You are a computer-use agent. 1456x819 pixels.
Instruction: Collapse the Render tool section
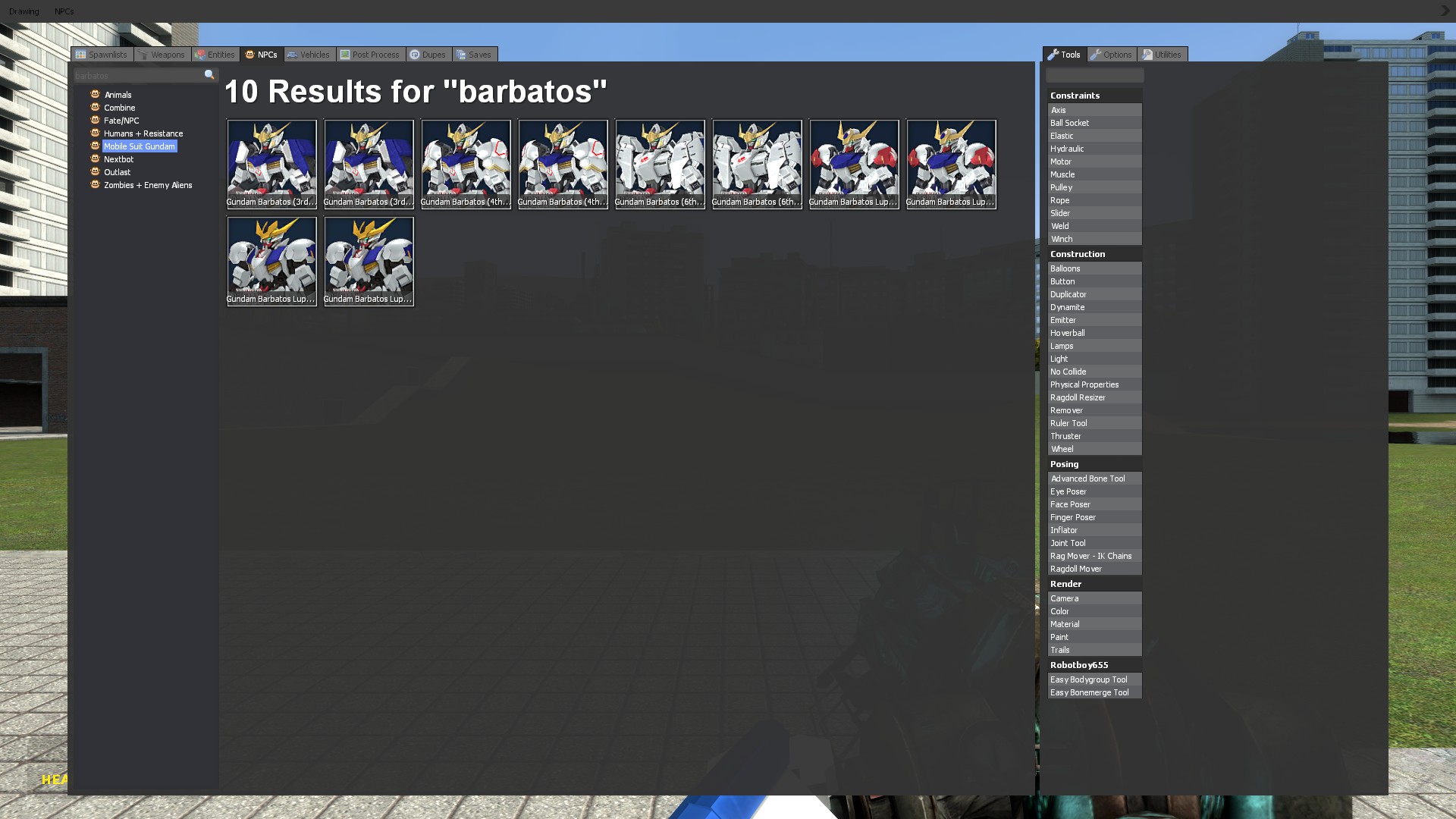[1095, 584]
